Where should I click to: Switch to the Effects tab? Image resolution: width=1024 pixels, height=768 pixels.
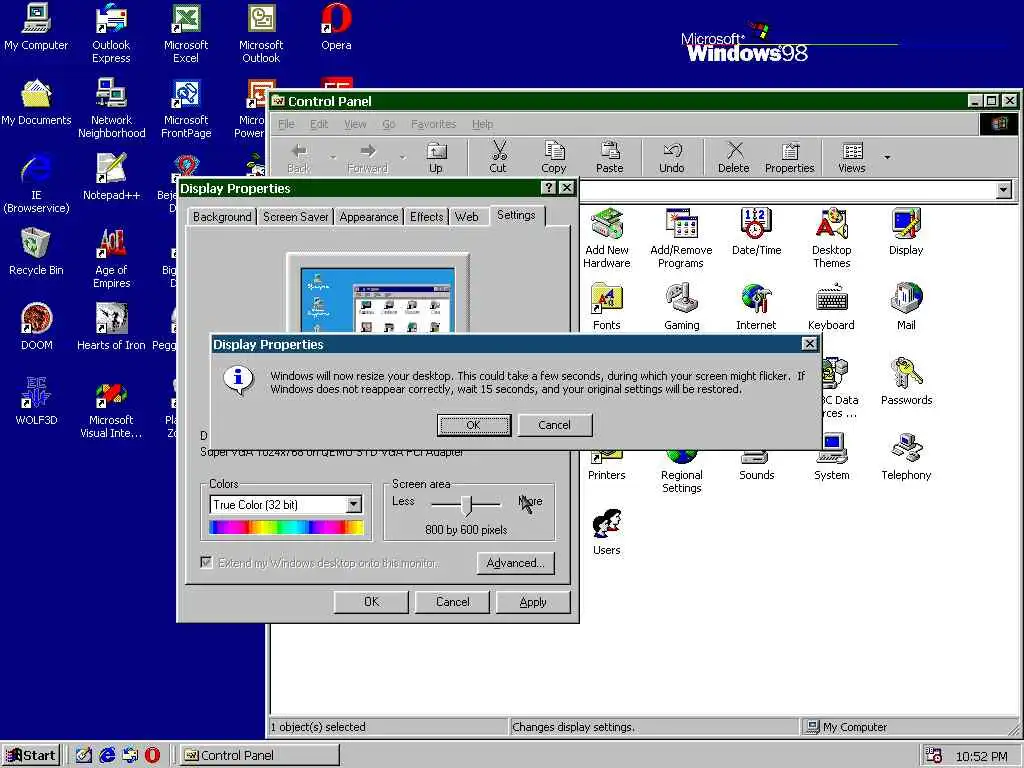click(x=426, y=217)
